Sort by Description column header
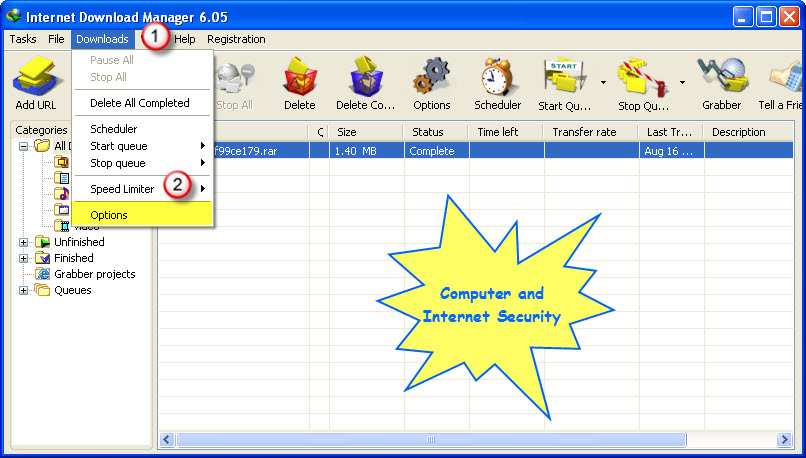Viewport: 806px width, 458px height. tap(748, 132)
